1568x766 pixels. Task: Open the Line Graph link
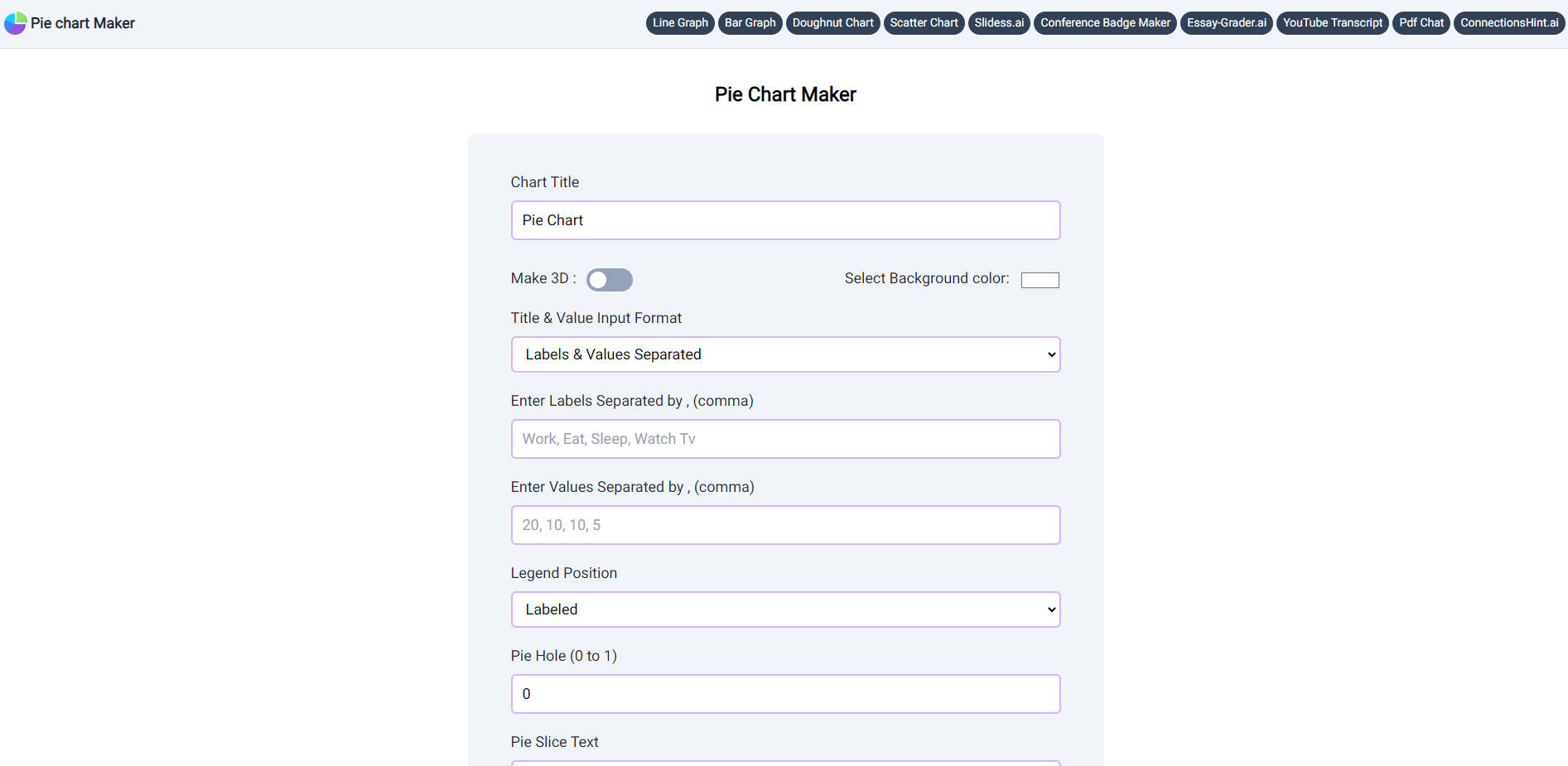[680, 23]
